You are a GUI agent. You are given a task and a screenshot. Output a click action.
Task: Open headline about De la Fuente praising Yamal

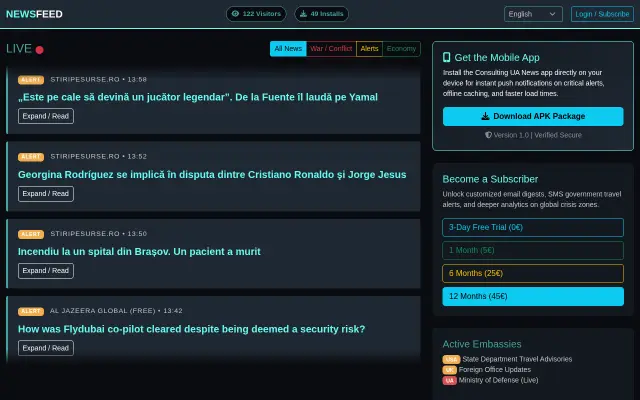pos(198,97)
